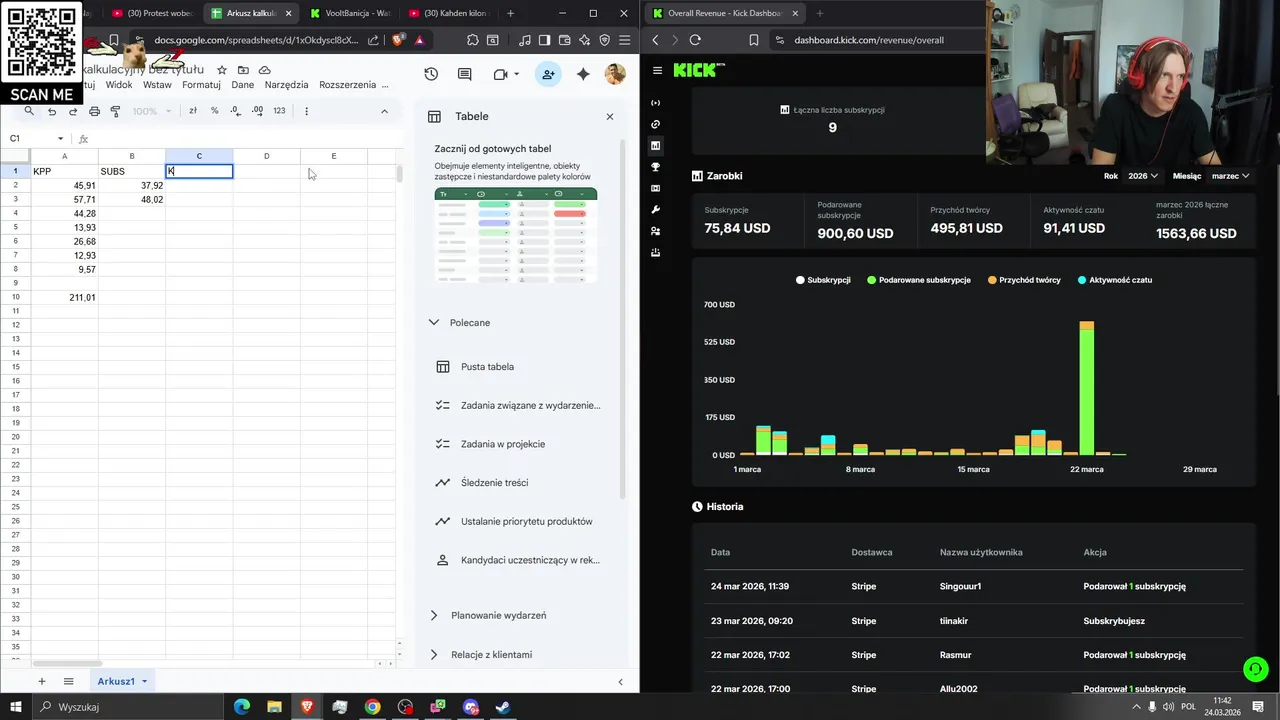Open Kick hamburger sidebar menu

click(657, 70)
